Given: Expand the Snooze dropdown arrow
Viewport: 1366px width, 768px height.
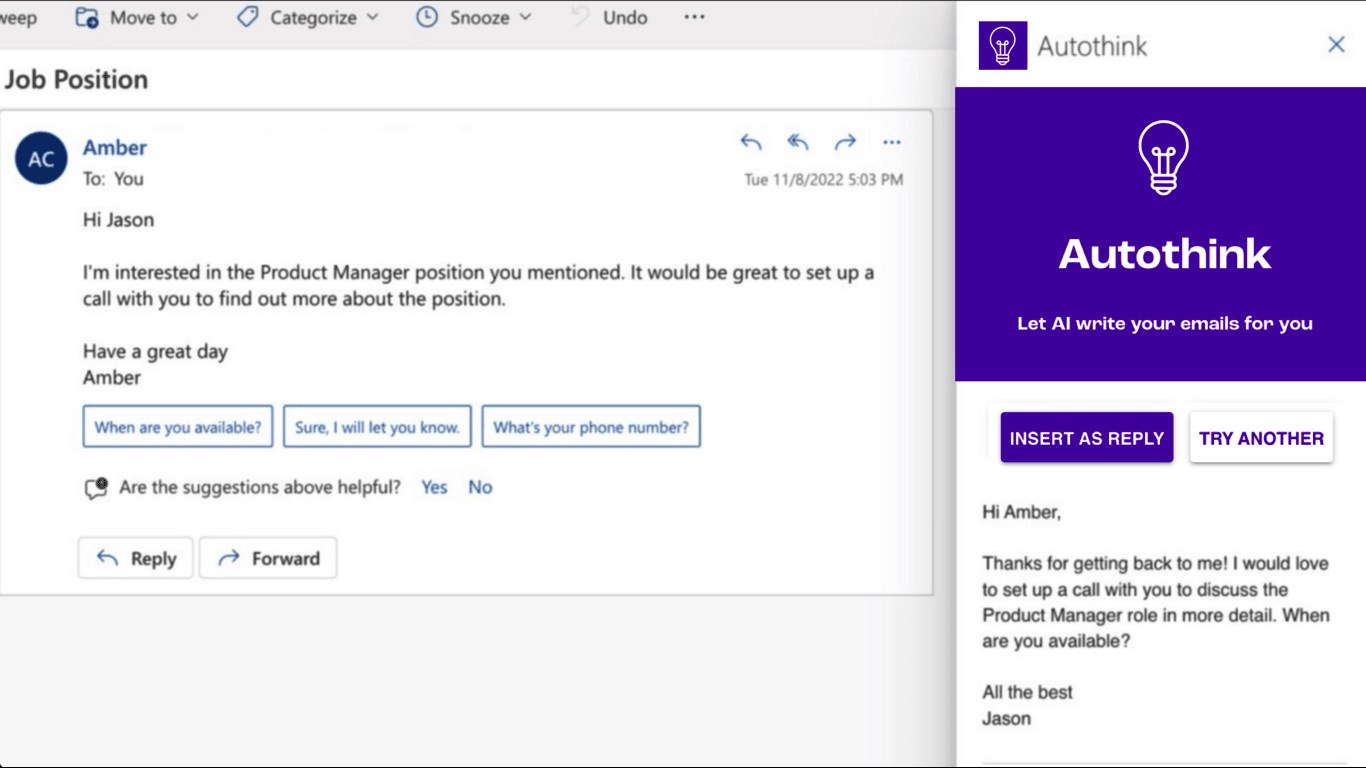Looking at the screenshot, I should click(x=526, y=17).
